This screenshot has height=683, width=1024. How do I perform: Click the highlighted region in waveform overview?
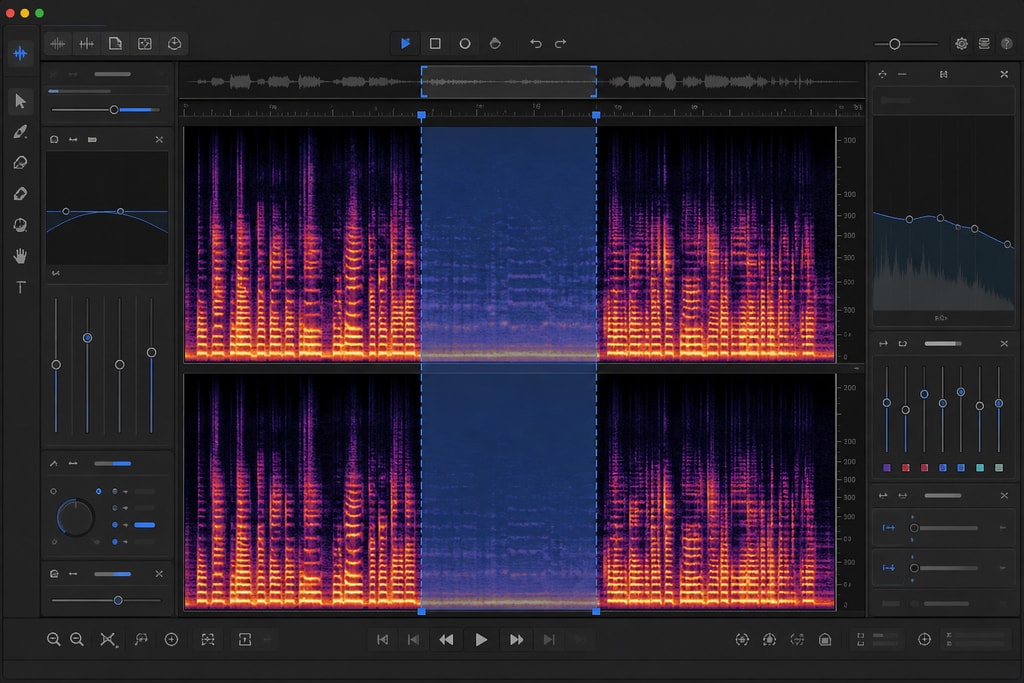[509, 82]
